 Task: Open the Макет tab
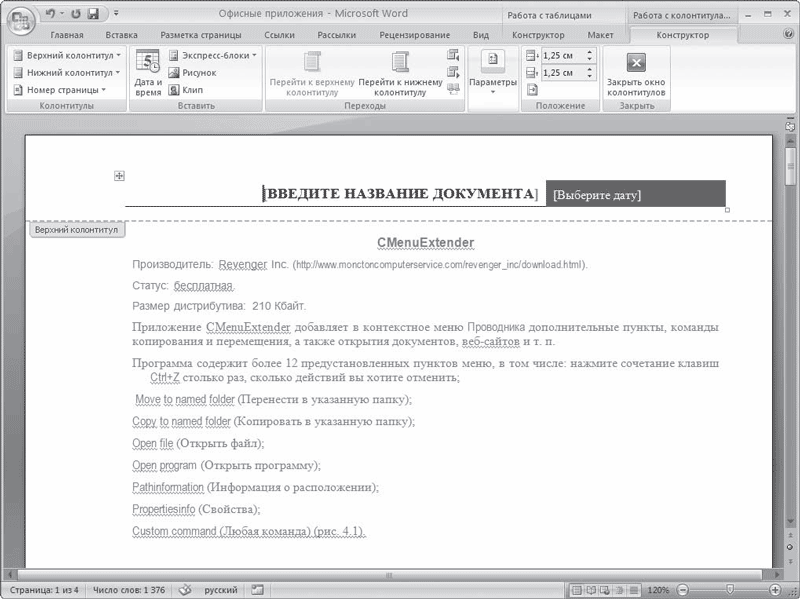600,35
